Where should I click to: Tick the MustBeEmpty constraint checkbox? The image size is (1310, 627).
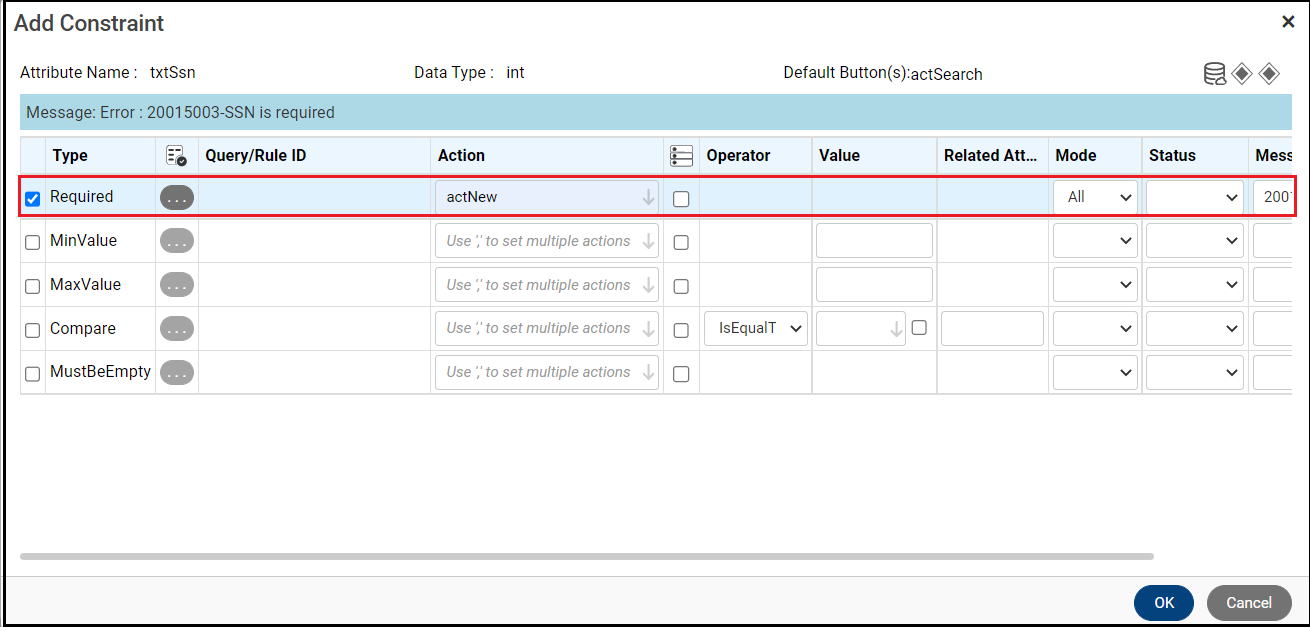pos(32,374)
